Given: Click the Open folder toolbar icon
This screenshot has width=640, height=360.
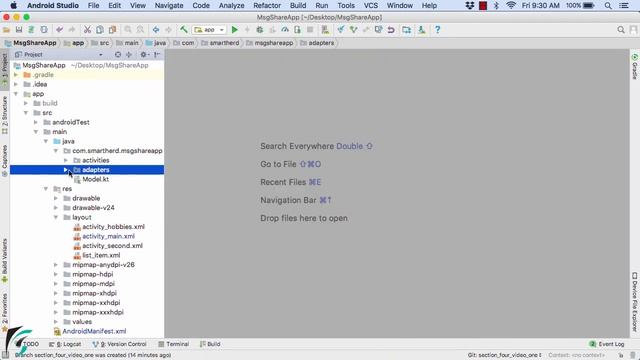Looking at the screenshot, I should coord(6,30).
